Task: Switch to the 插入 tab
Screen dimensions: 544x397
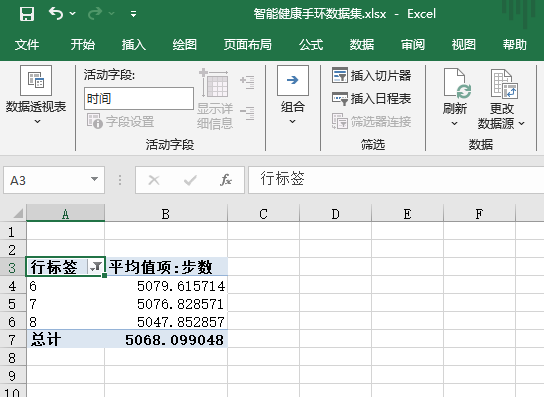Action: point(134,45)
